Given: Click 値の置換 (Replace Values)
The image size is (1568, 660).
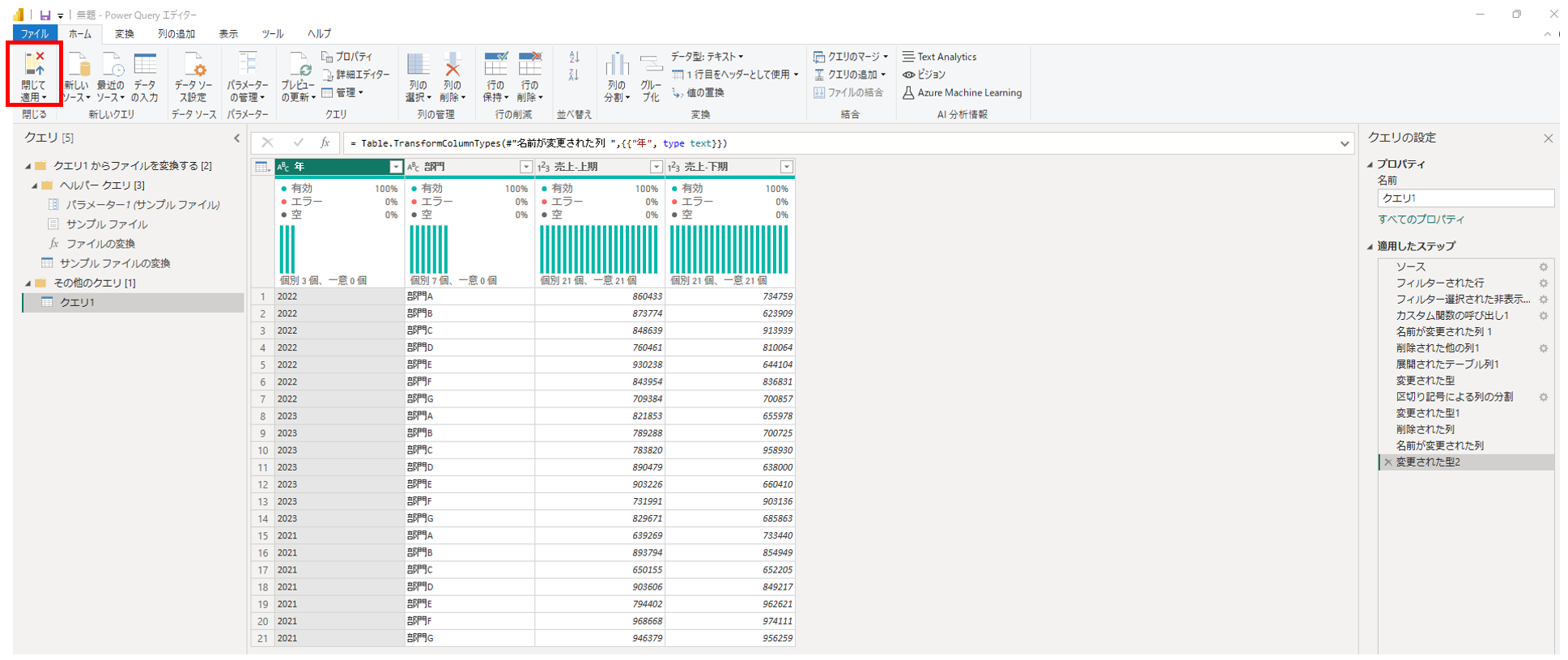Looking at the screenshot, I should 698,92.
